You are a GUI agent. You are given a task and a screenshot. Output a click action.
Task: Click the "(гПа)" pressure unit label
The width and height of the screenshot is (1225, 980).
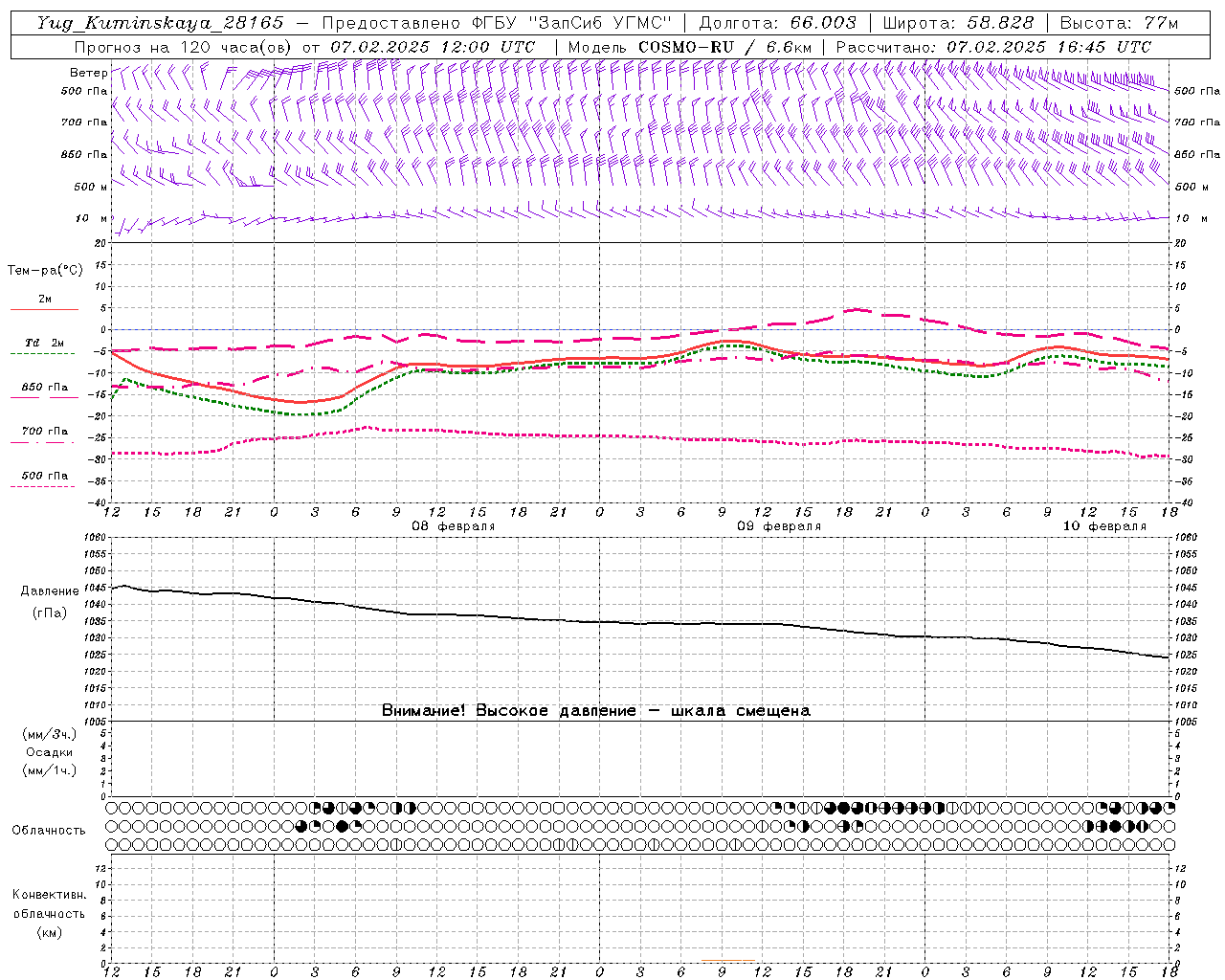click(x=50, y=613)
